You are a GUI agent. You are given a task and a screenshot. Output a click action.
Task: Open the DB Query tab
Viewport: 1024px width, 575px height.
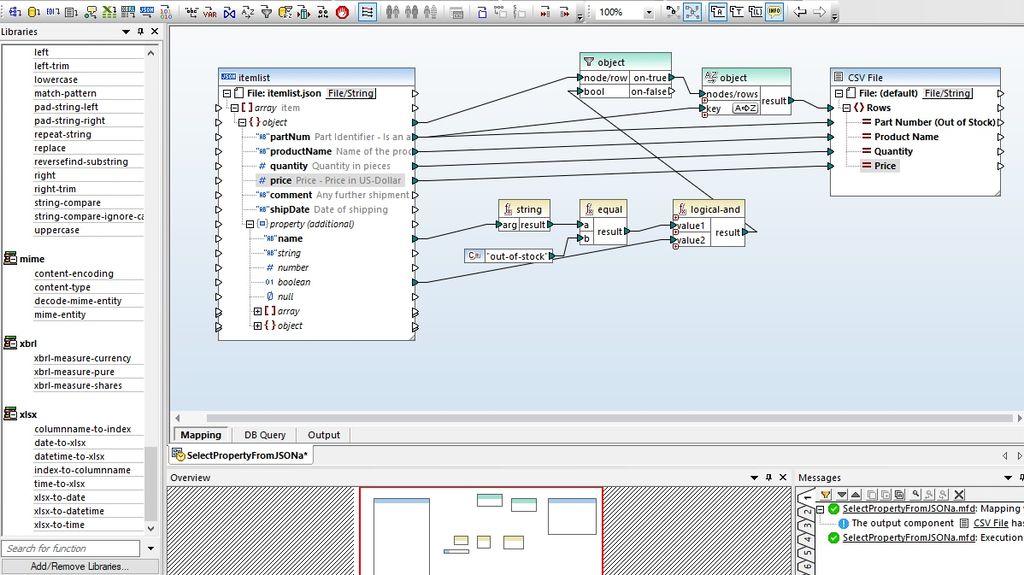[x=265, y=435]
